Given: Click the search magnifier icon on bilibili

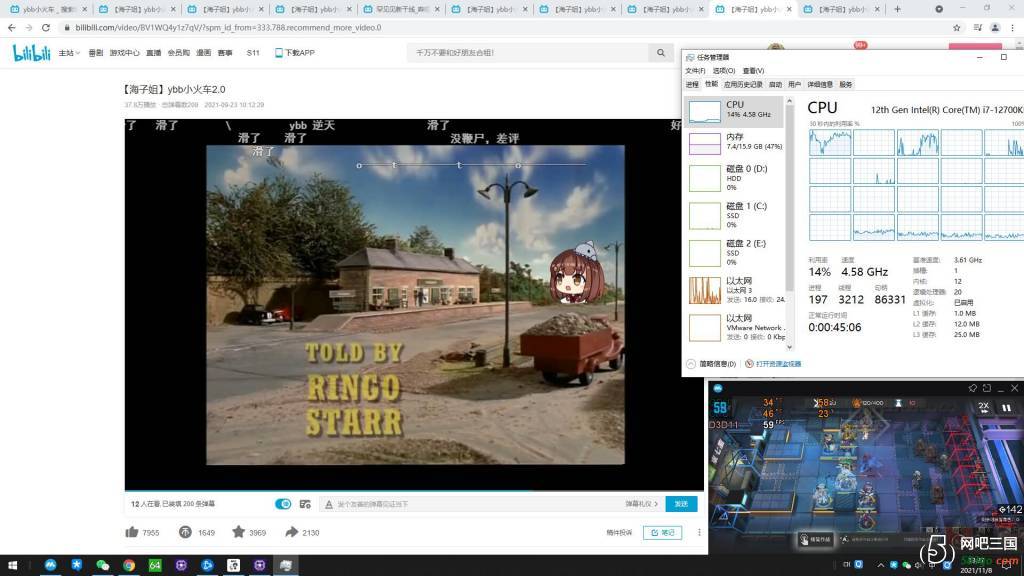Looking at the screenshot, I should pos(661,53).
